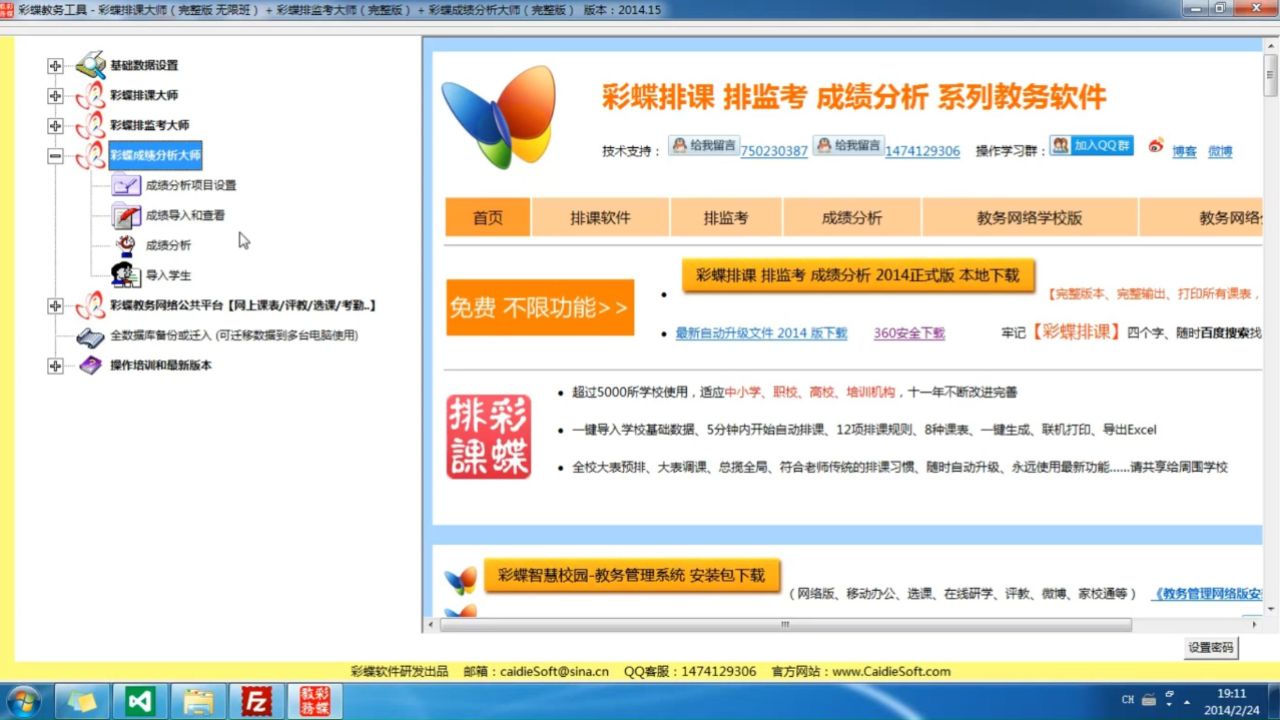Expand the 彩蝶教务网络公共平台 tree node

pos(55,306)
